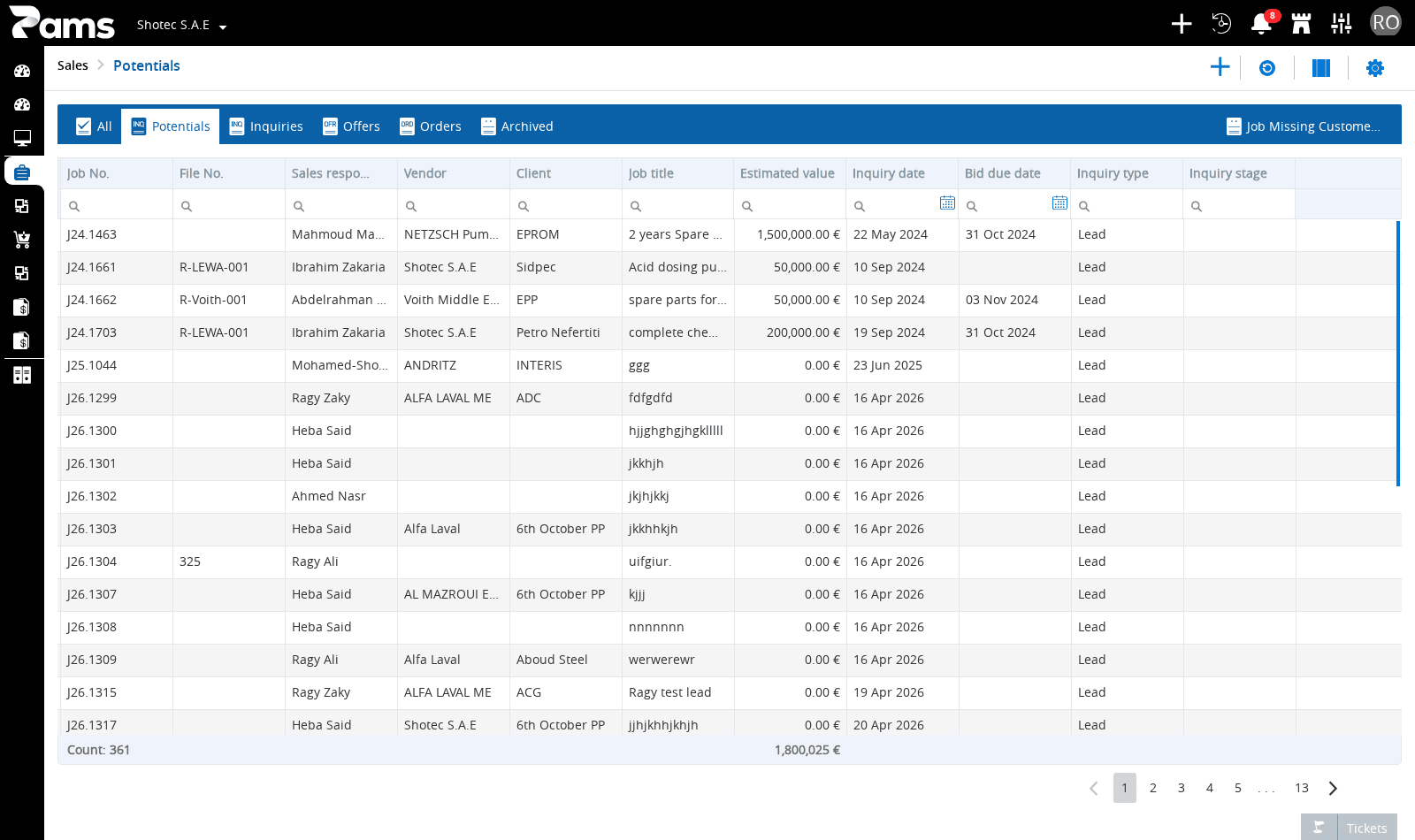
Task: Sort by the Client column header
Action: 565,173
